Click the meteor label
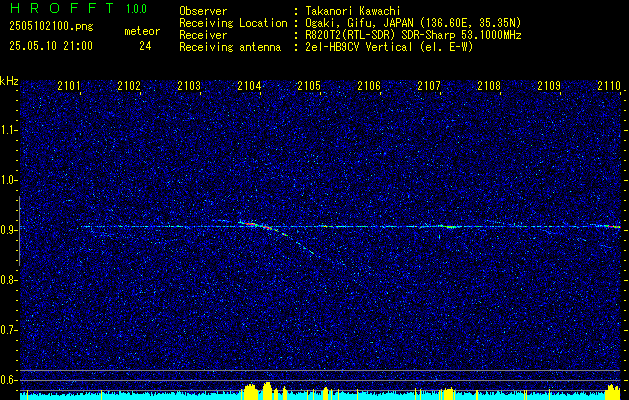Image resolution: width=629 pixels, height=400 pixels. point(142,31)
